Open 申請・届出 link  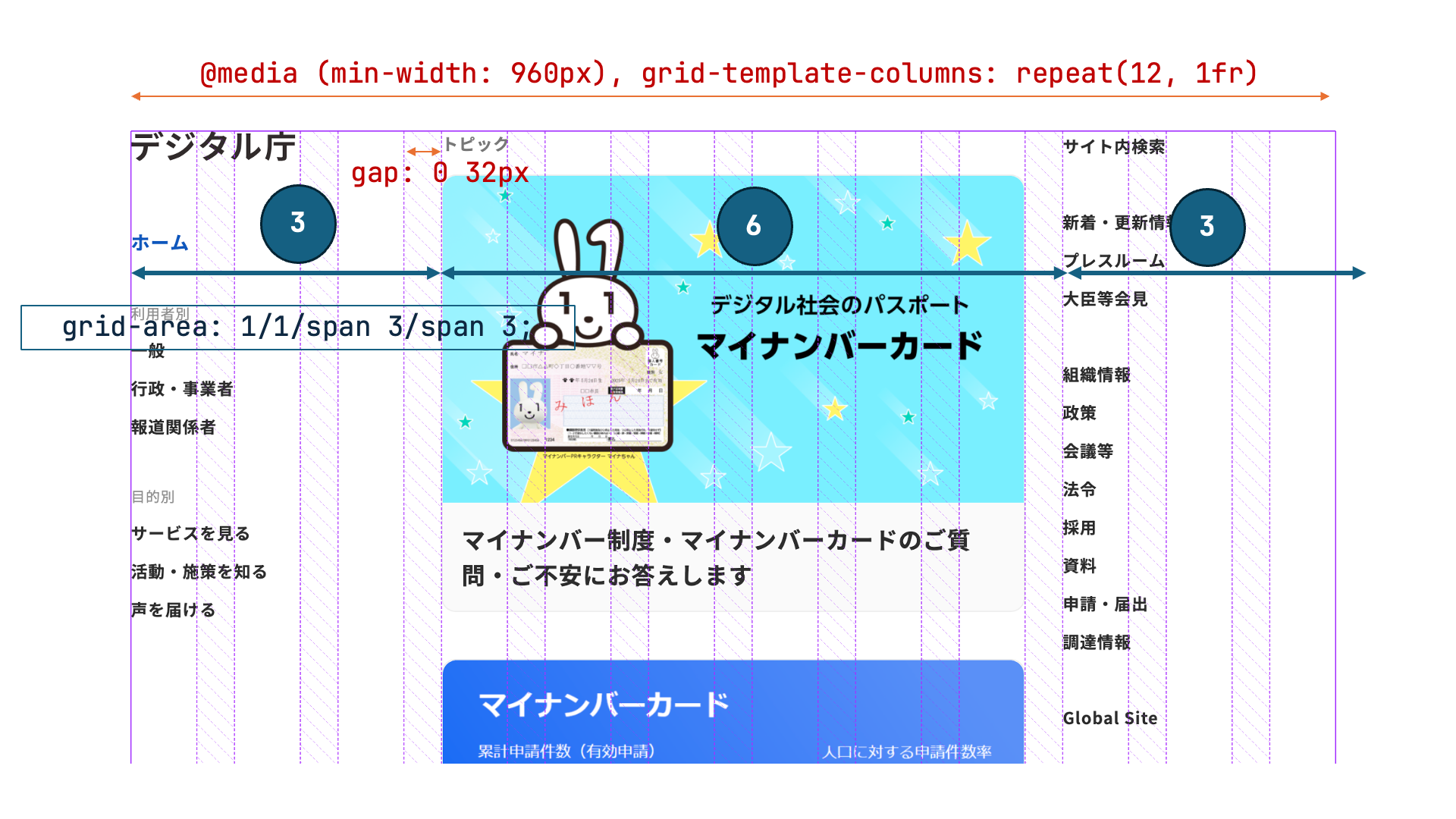pyautogui.click(x=1105, y=604)
